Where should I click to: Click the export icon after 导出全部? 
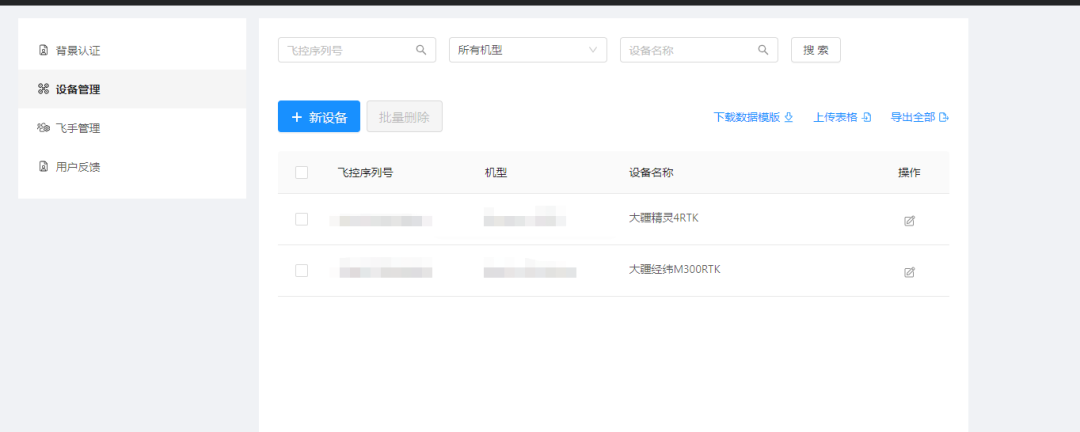[x=944, y=117]
